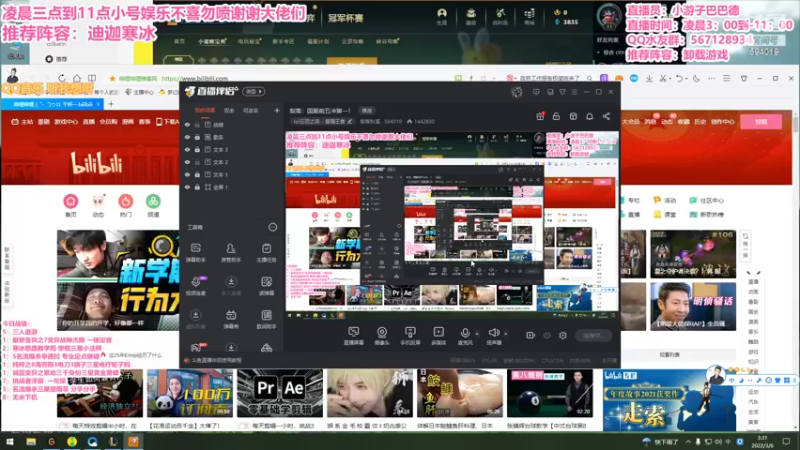The width and height of the screenshot is (800, 450).
Task: Open Windows Start menu
Action: click(10, 441)
